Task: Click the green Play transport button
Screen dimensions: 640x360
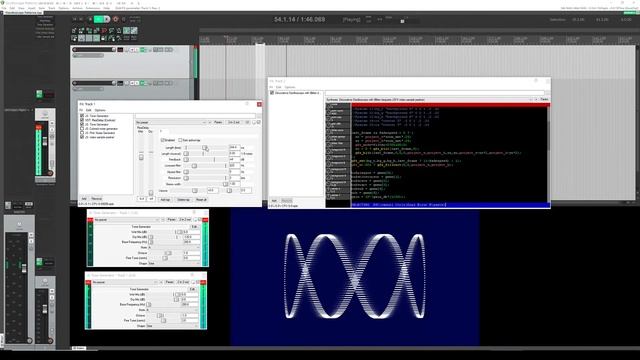Action: click(99, 19)
